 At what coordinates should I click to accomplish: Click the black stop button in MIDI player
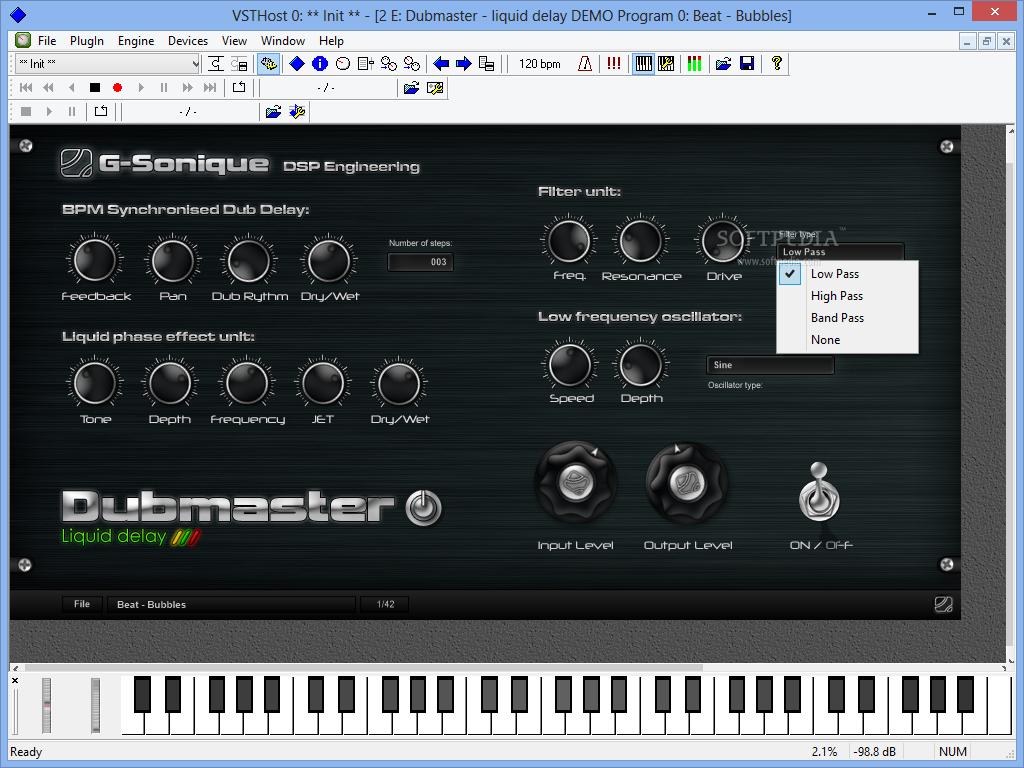(x=95, y=88)
